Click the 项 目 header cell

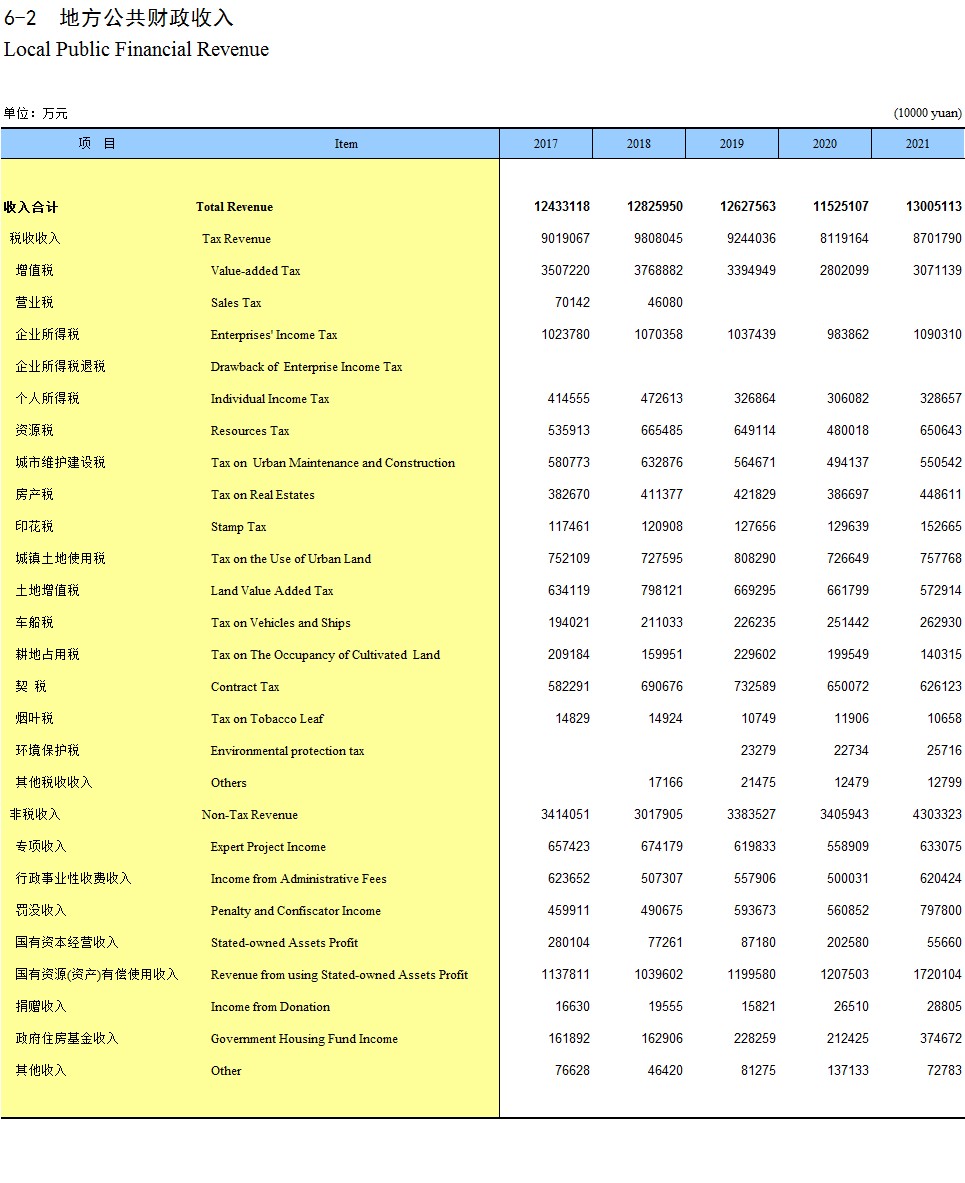point(97,143)
